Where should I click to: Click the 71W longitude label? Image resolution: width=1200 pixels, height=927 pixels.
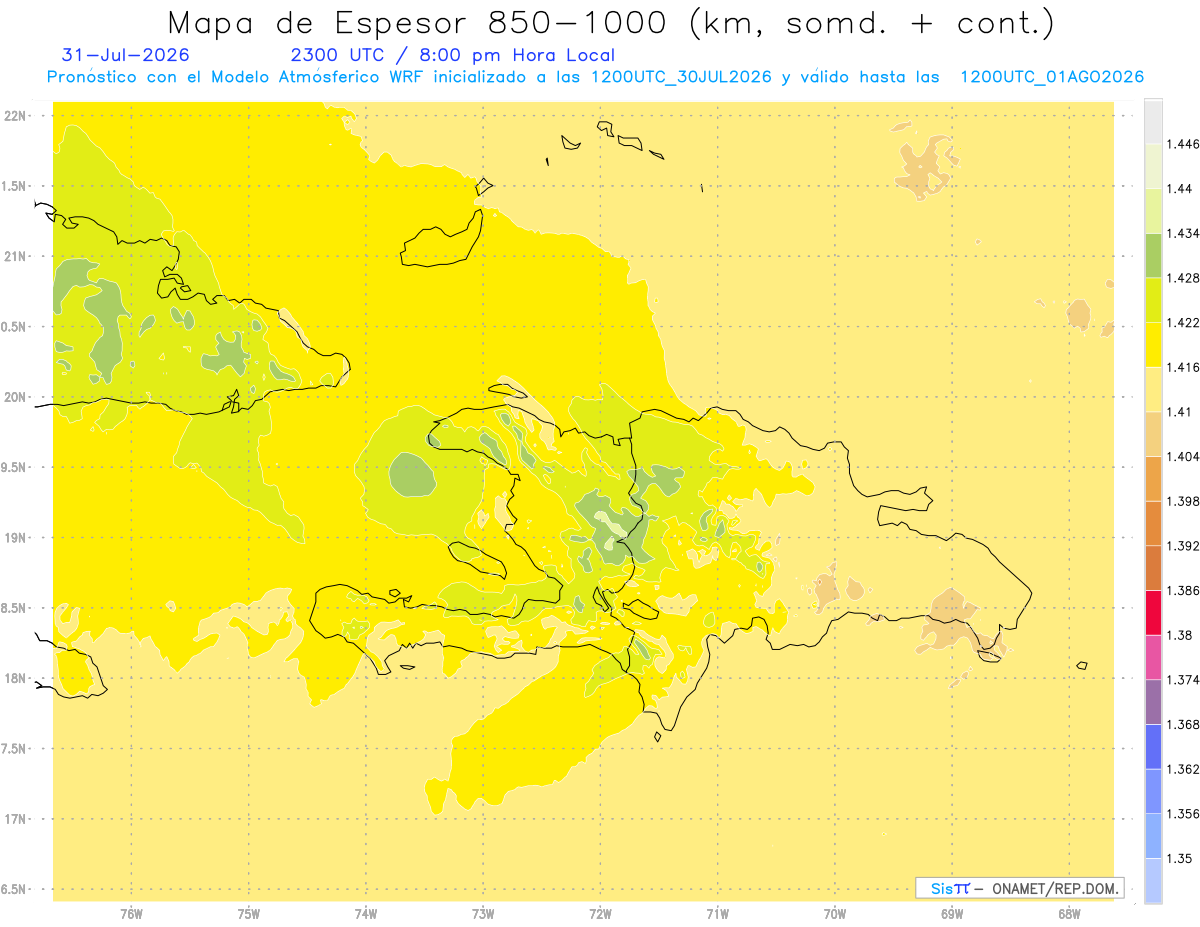717,913
